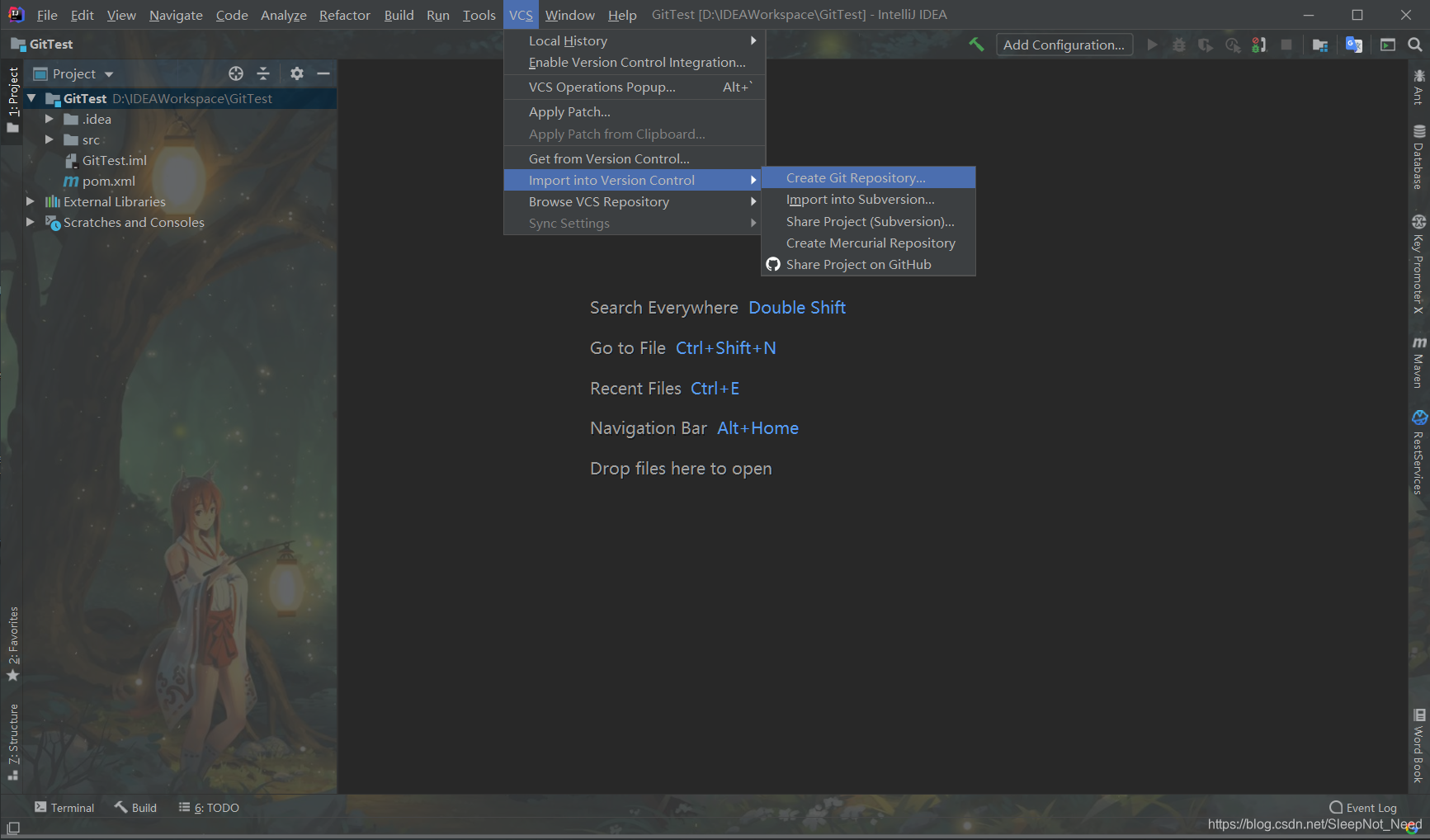
Task: Choose VCS Operations Popup...
Action: (635, 87)
